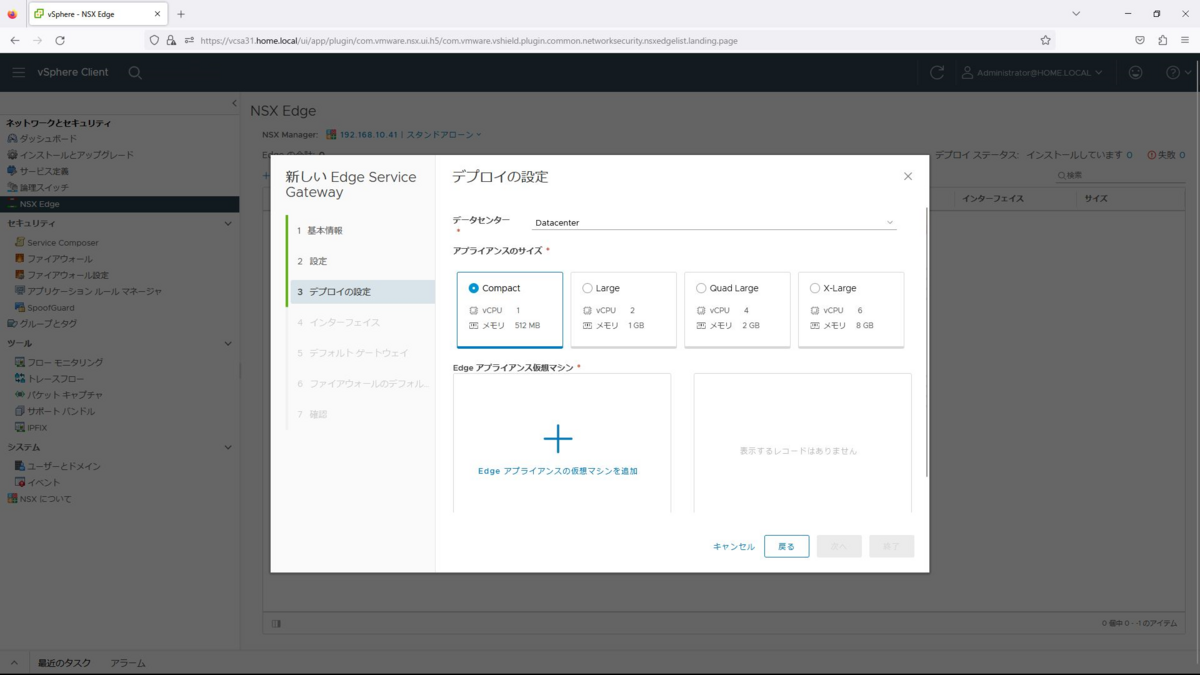Click the 検索 search field in Edge list
Viewport: 1200px width, 675px height.
[x=1120, y=176]
